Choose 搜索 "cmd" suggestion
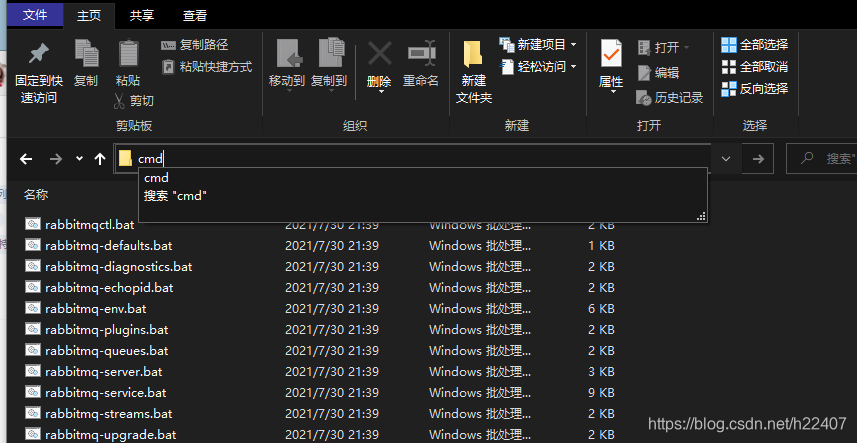Viewport: 857px width, 443px height. 176,196
